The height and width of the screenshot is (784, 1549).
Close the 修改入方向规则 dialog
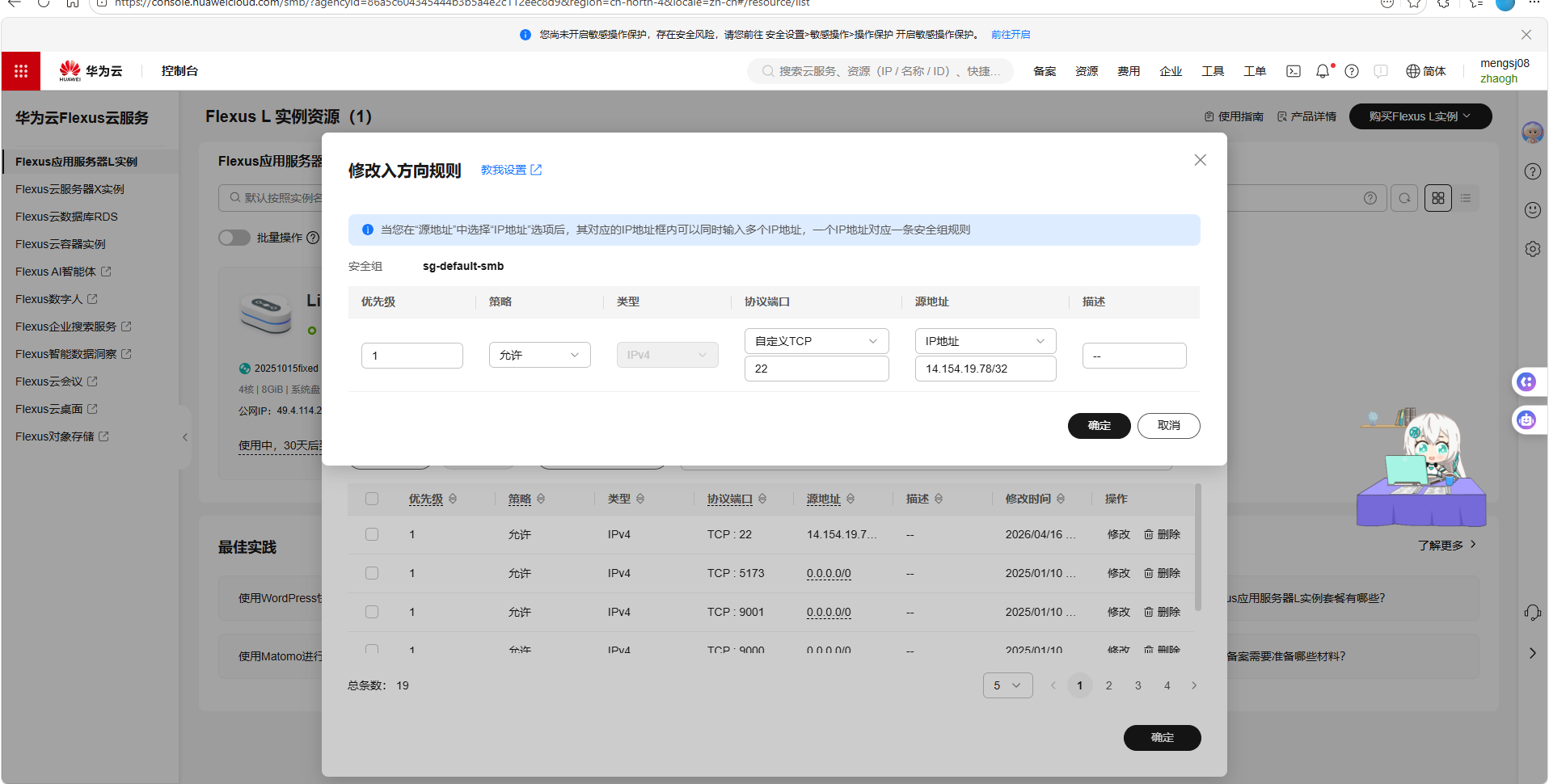click(1201, 160)
